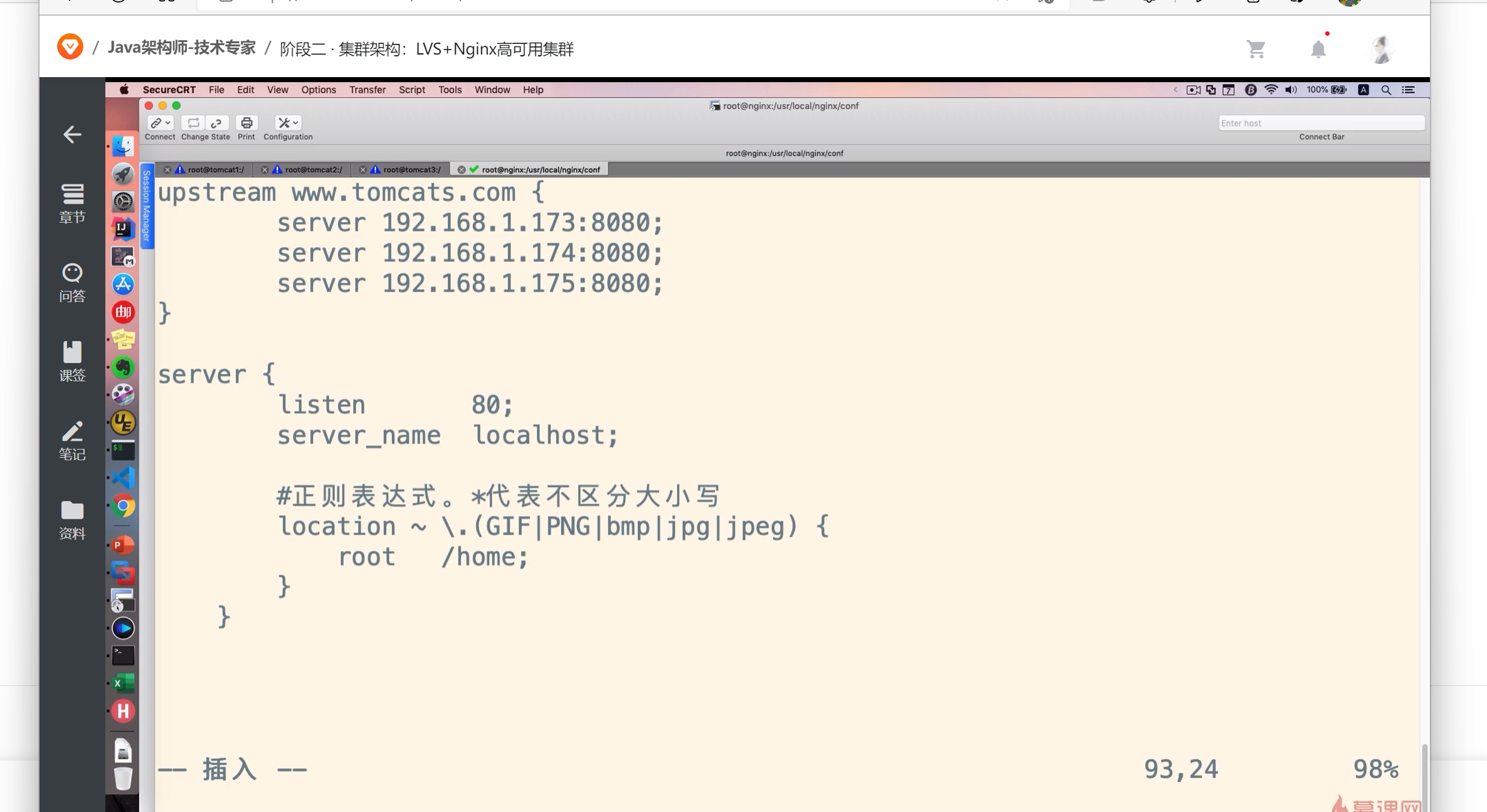
Task: Close the root@tomcat3:/ tab
Action: pos(362,169)
